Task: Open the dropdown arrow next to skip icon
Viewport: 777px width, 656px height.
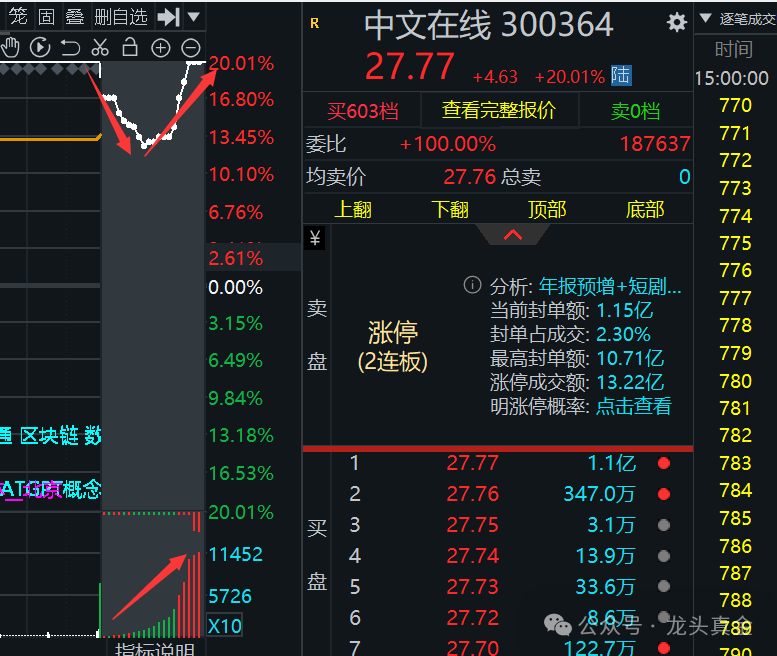Action: click(x=194, y=17)
